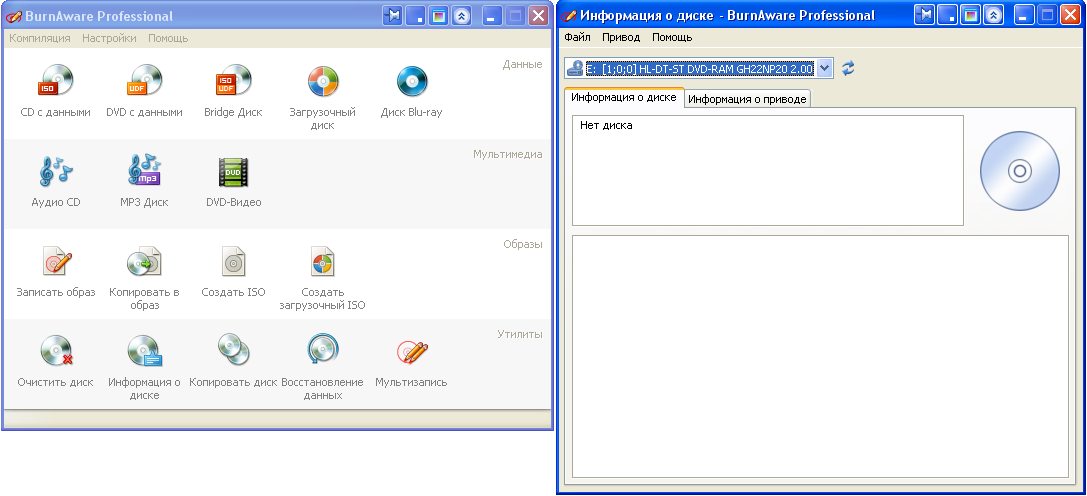The image size is (1087, 496).
Task: Click the large disc image
Action: pyautogui.click(x=1019, y=171)
